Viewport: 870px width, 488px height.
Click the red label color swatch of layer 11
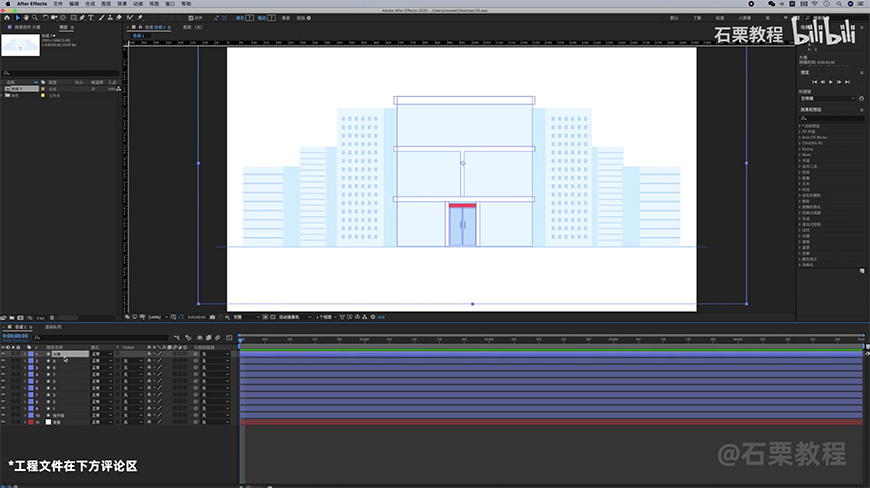[x=31, y=422]
